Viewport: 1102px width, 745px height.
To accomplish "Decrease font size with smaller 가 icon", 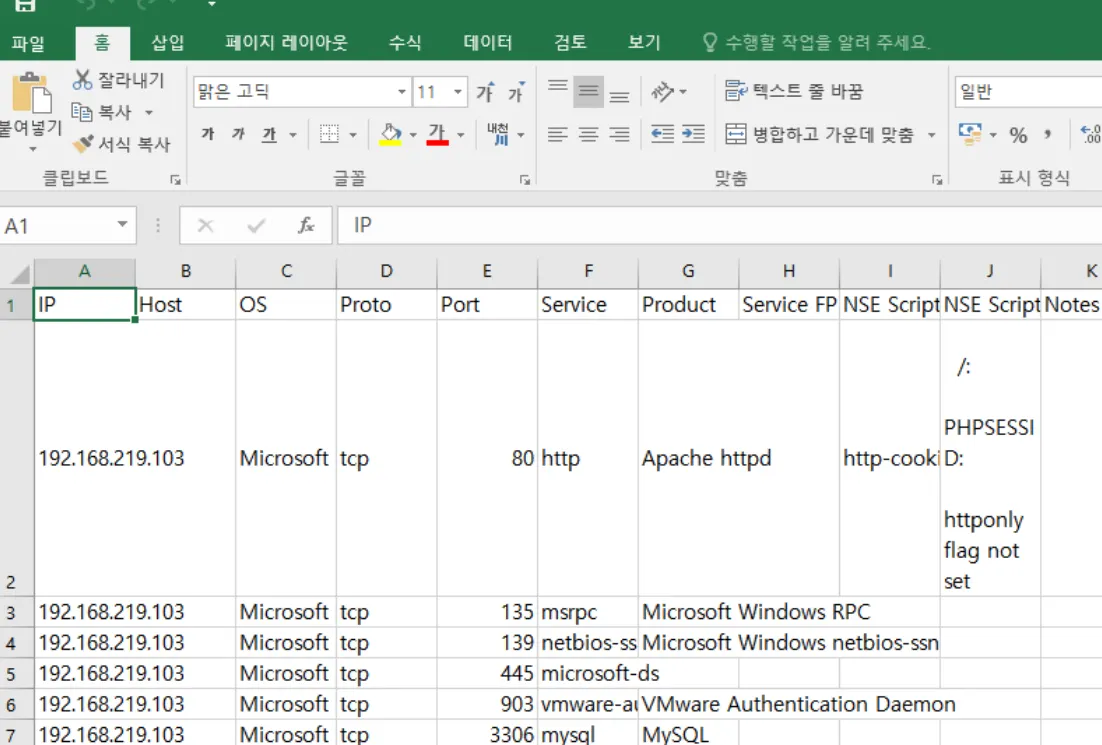I will coord(517,92).
